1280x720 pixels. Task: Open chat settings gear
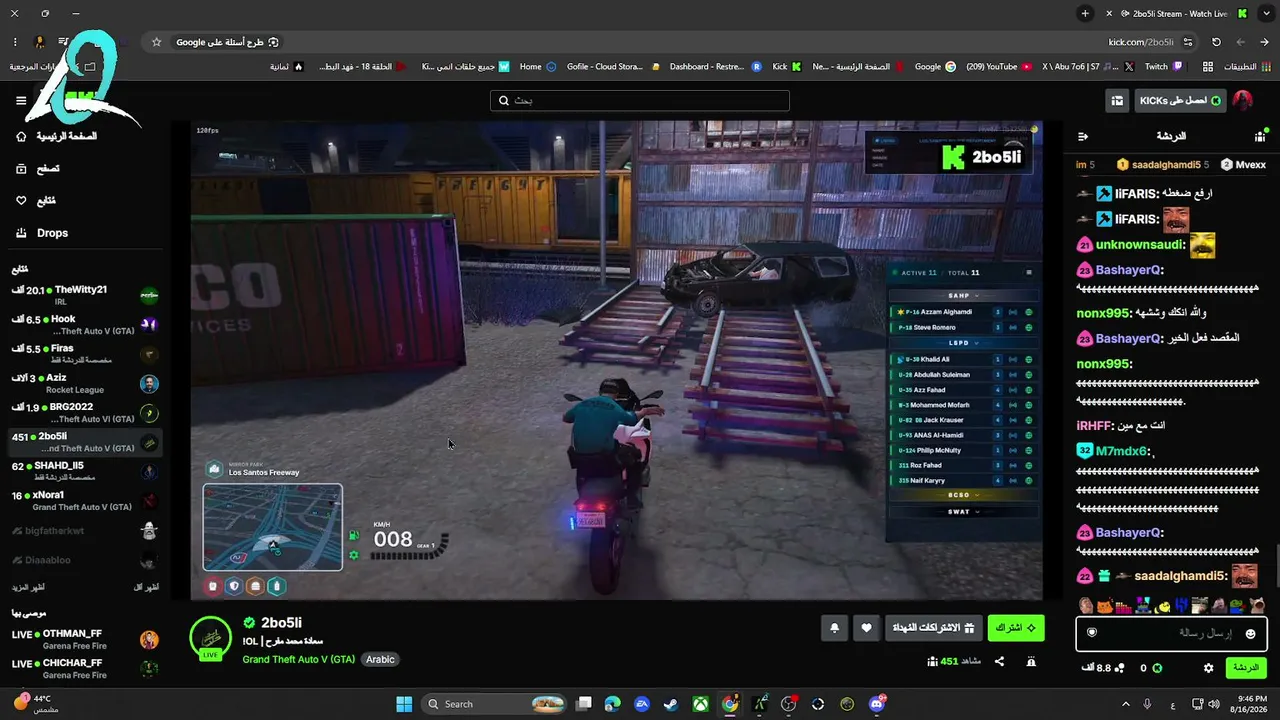click(1208, 667)
